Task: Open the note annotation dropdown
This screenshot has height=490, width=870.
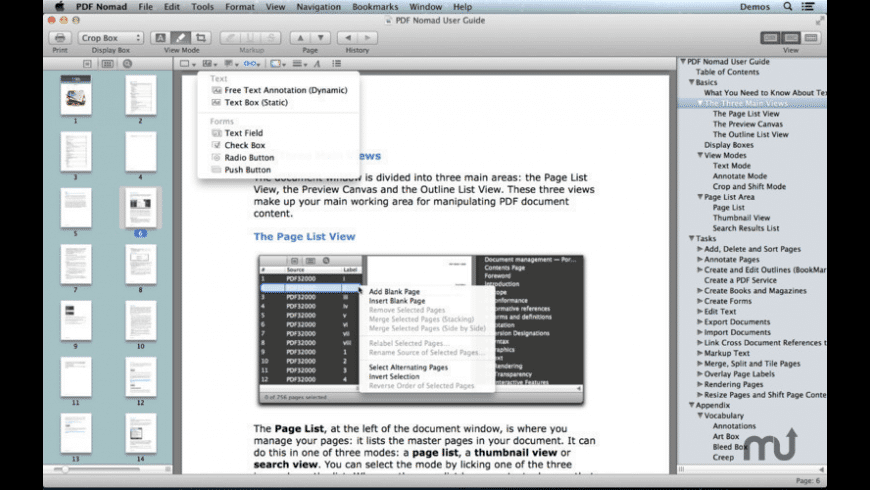Action: [231, 64]
